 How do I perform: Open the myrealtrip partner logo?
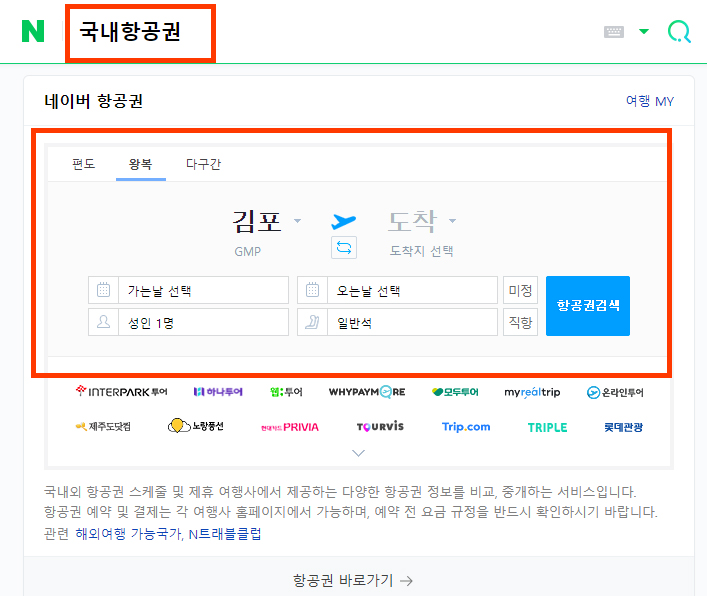[x=533, y=392]
